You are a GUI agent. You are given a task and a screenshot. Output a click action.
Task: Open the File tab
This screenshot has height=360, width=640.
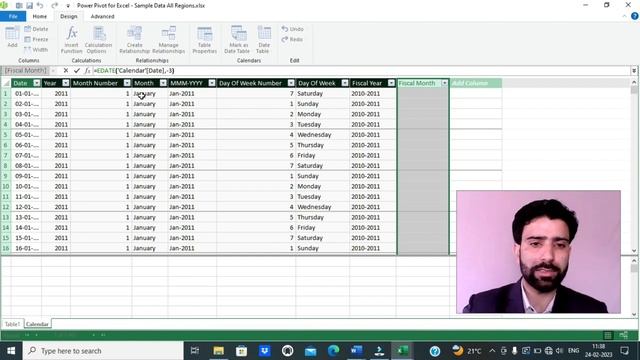pos(13,16)
